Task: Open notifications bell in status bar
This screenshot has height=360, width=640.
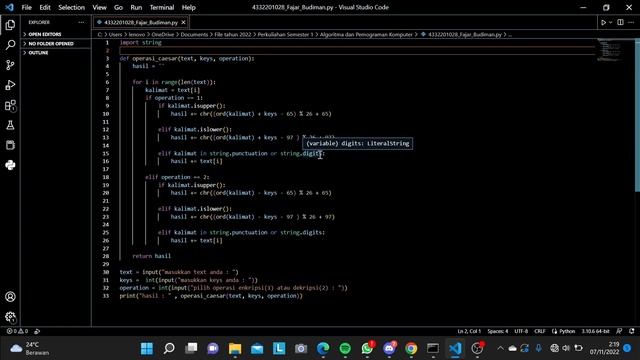Action: coord(631,331)
